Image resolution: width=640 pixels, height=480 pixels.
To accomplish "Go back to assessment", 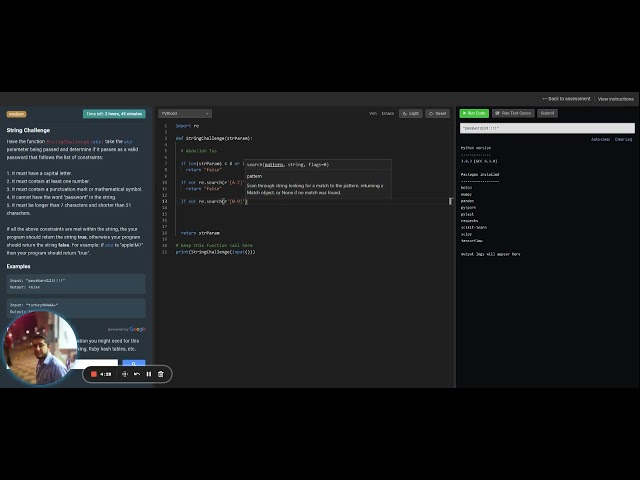I will click(566, 99).
